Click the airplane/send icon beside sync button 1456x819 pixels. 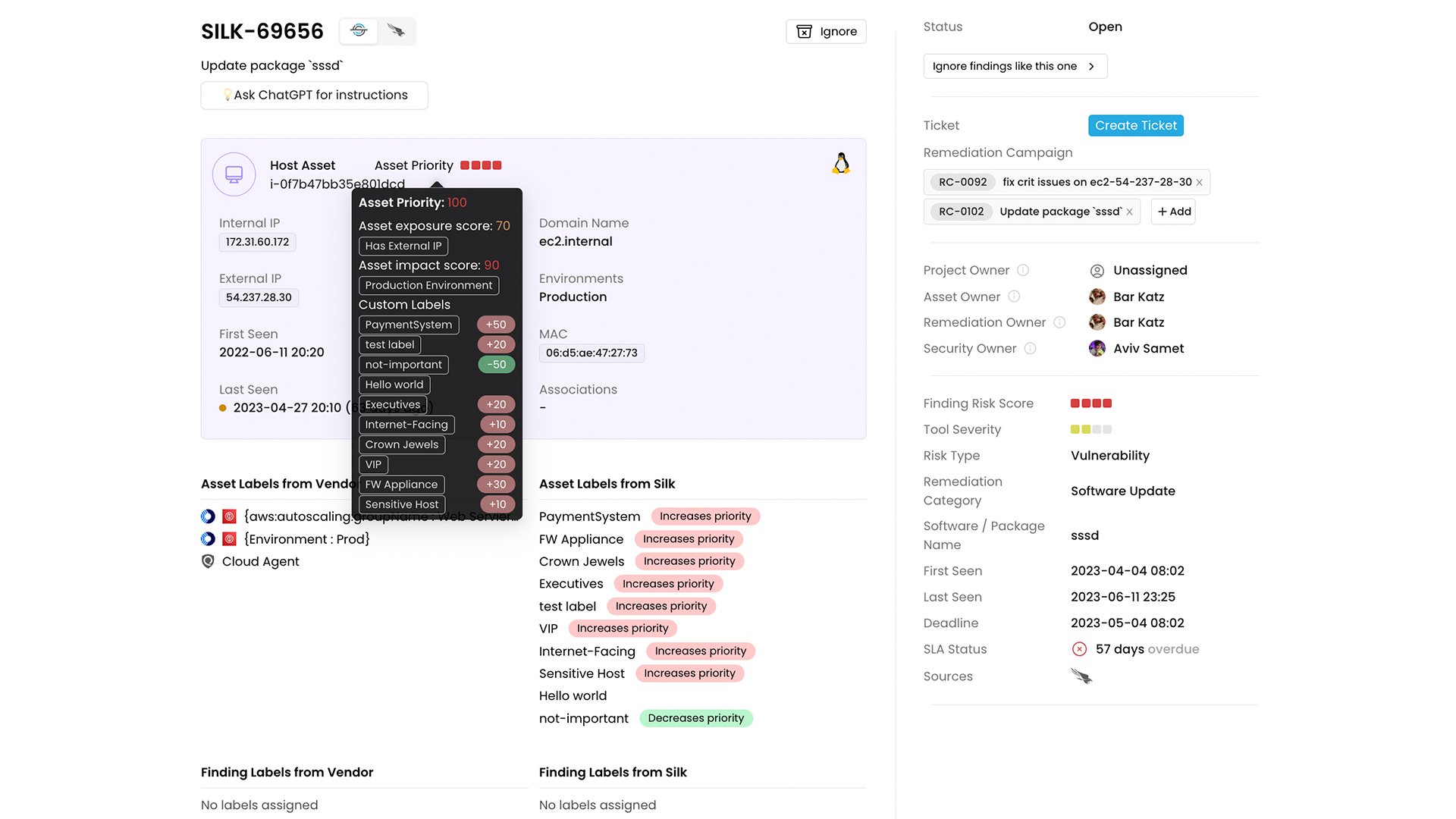click(x=396, y=31)
